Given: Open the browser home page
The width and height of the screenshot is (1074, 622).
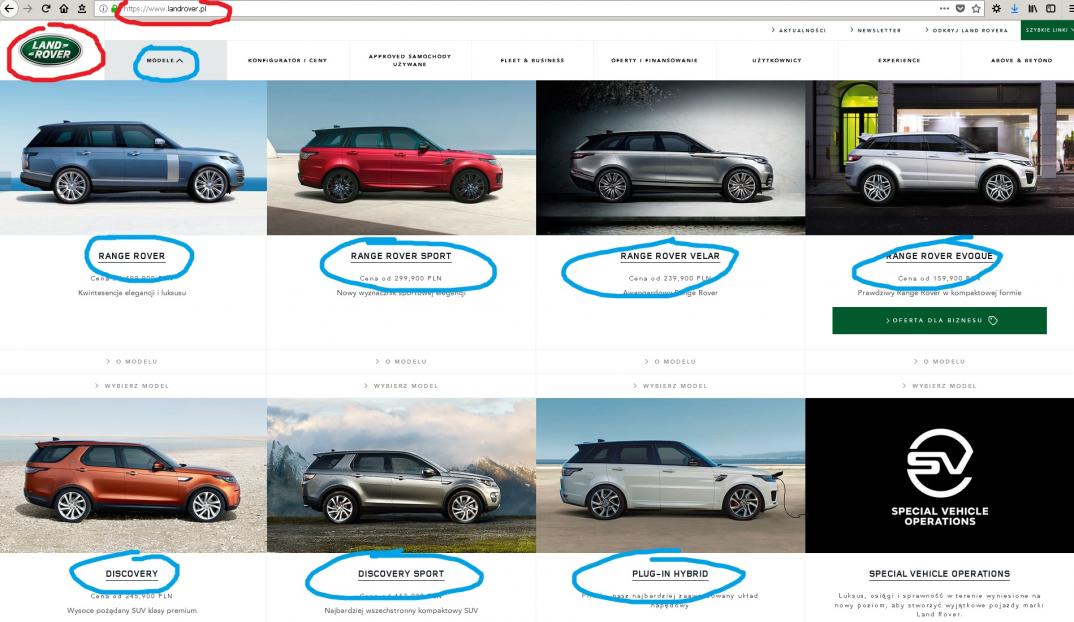Looking at the screenshot, I should 64,8.
